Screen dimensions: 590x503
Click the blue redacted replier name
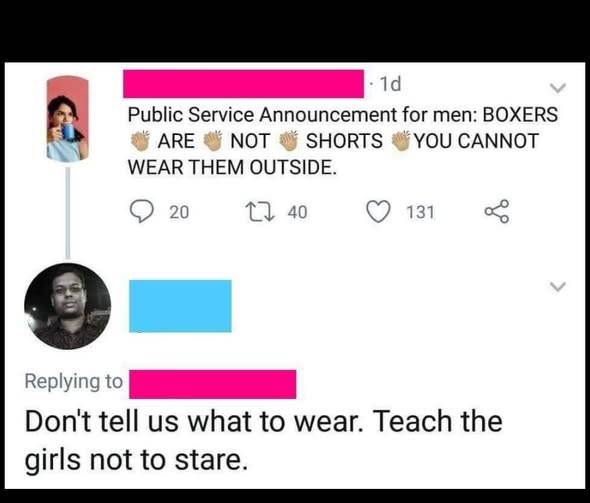(x=180, y=306)
